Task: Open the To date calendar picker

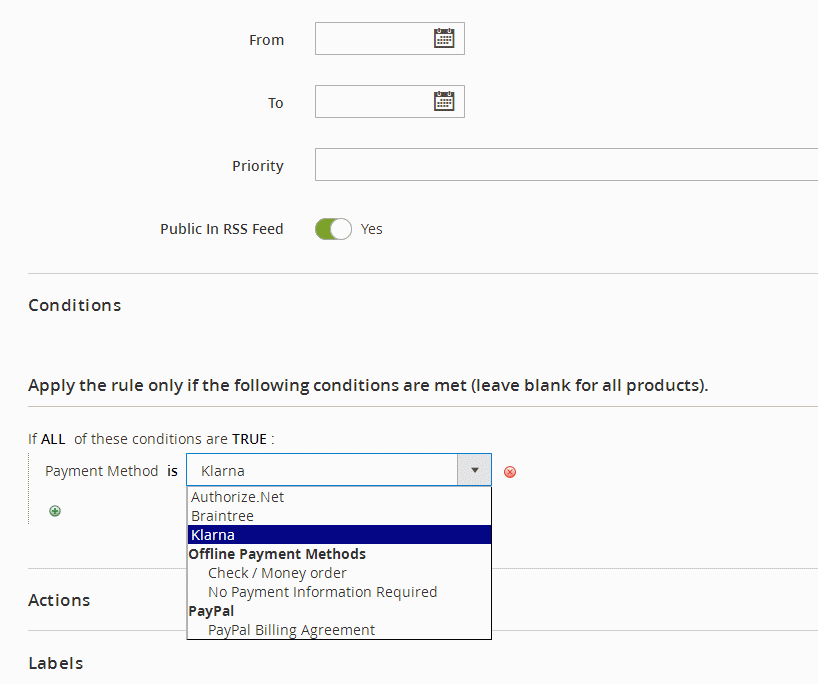Action: point(444,101)
